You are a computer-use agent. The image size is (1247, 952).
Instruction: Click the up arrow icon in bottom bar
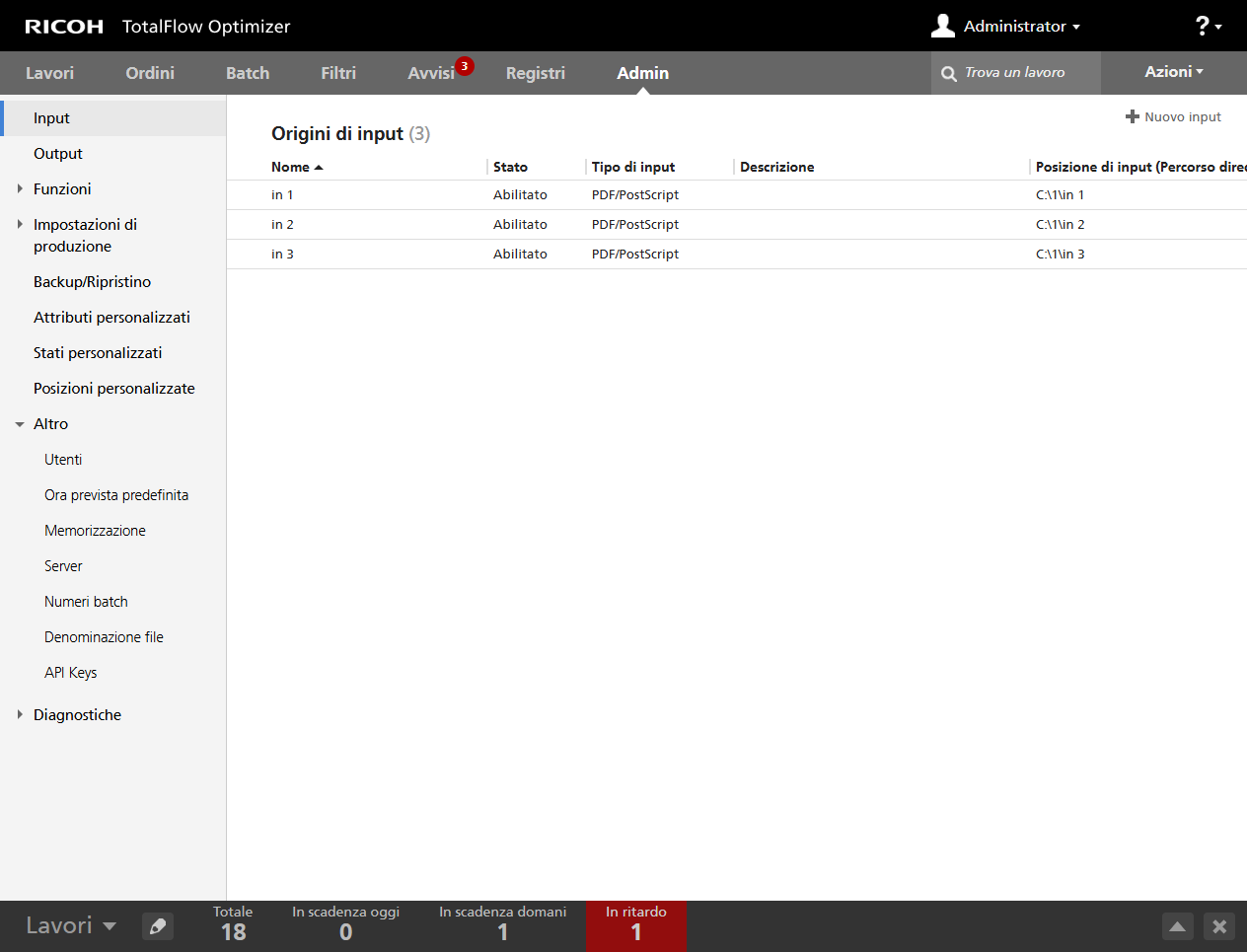click(x=1177, y=926)
